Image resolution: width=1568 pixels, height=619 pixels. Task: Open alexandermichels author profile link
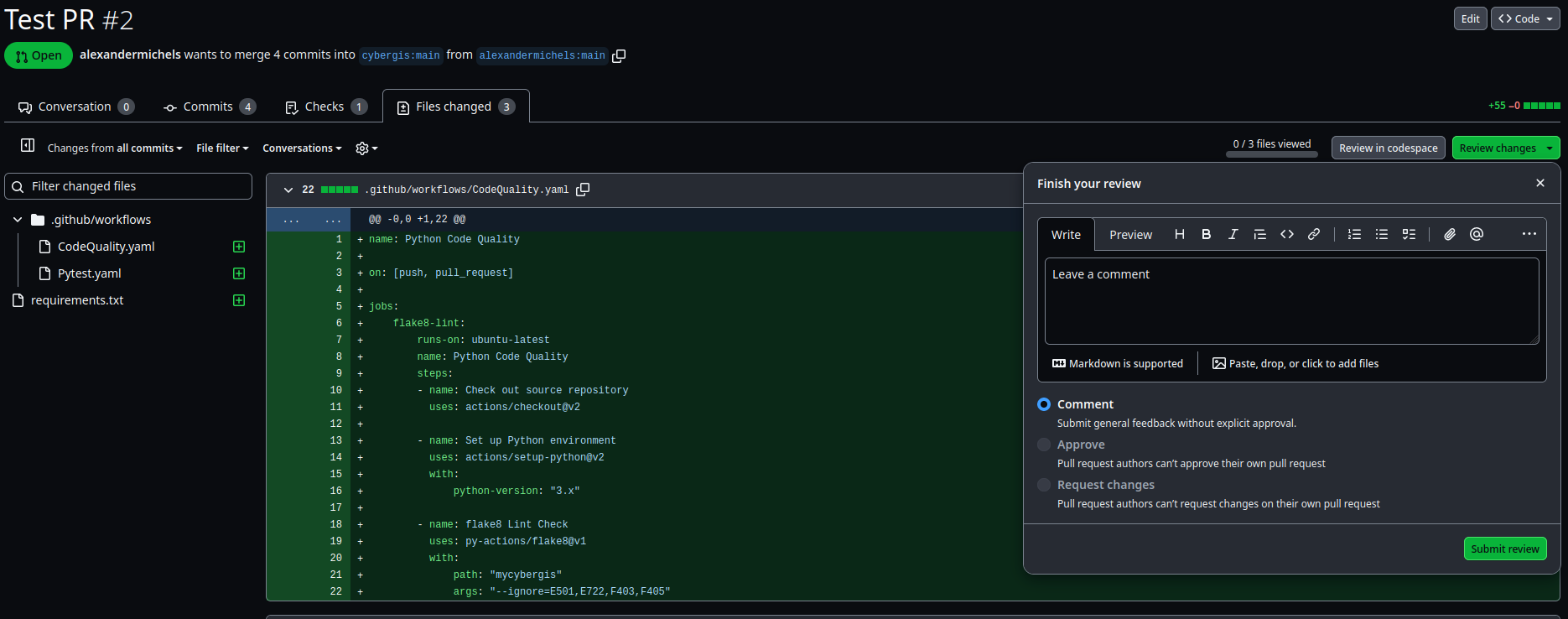pyautogui.click(x=130, y=55)
